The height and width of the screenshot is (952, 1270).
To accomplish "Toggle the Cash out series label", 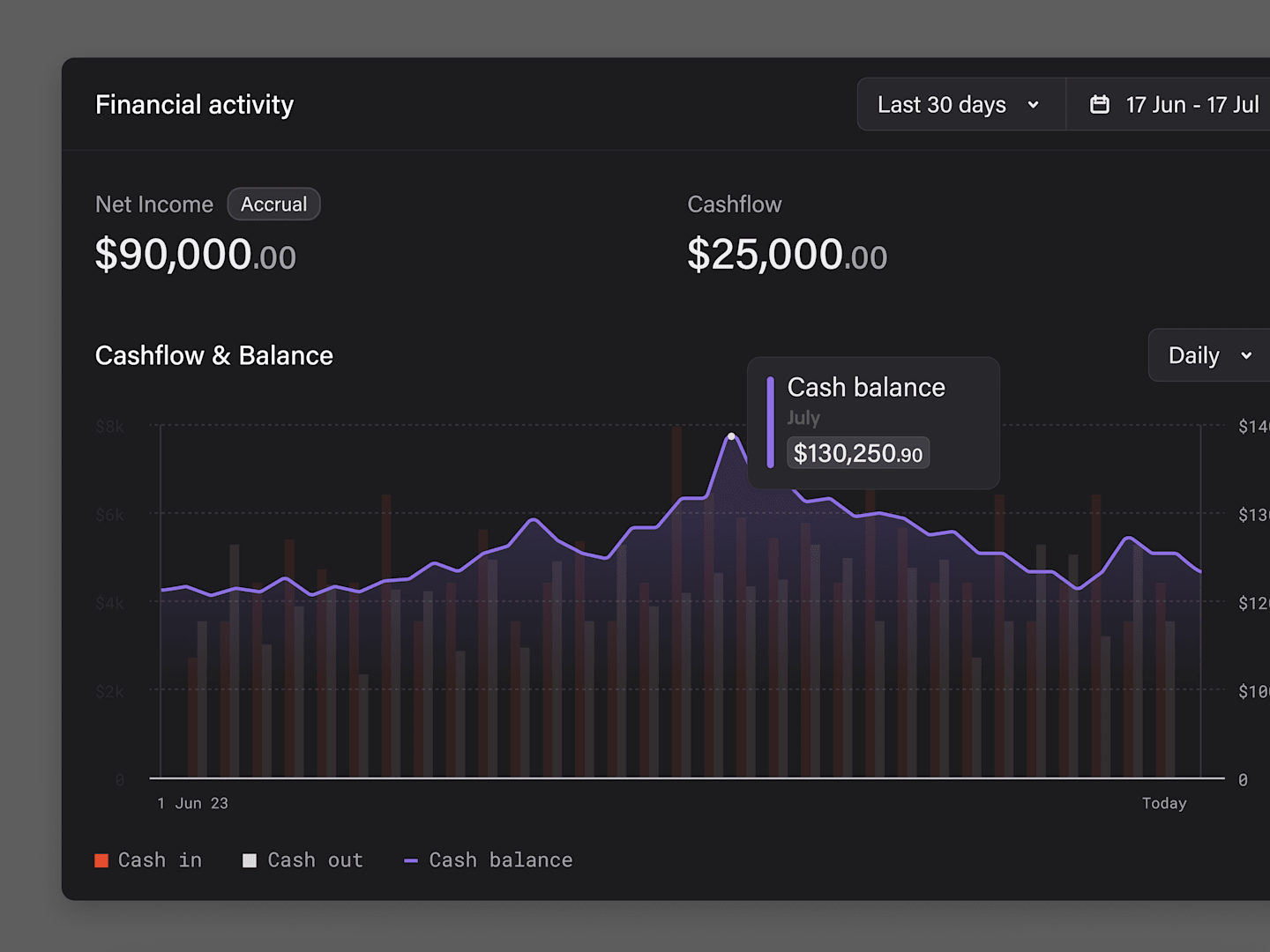I will (315, 860).
